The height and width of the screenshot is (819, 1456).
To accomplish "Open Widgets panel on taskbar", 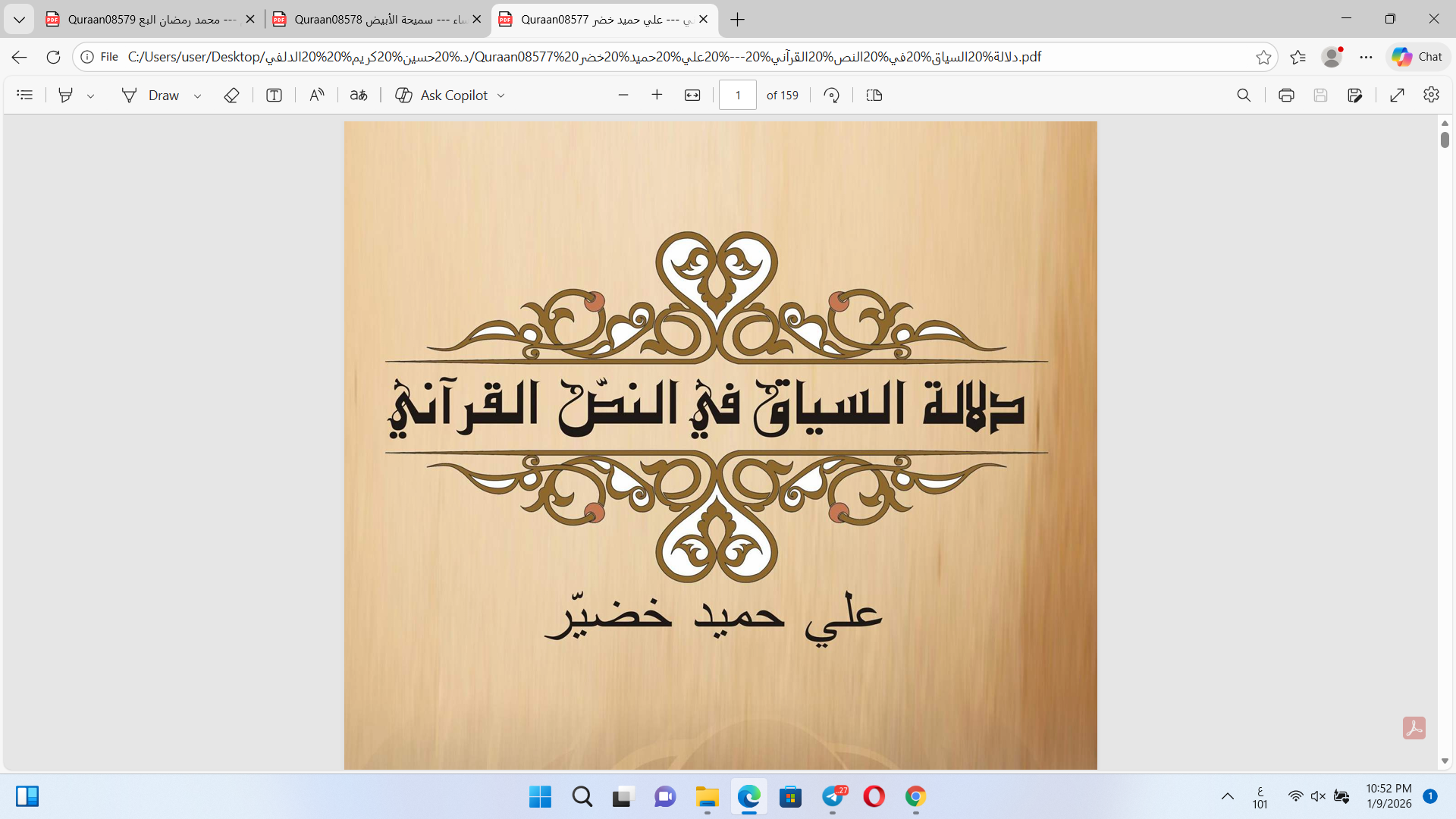I will tap(27, 796).
